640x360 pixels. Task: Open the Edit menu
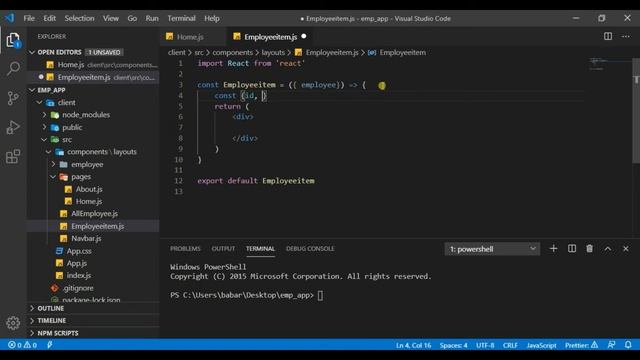click(49, 18)
